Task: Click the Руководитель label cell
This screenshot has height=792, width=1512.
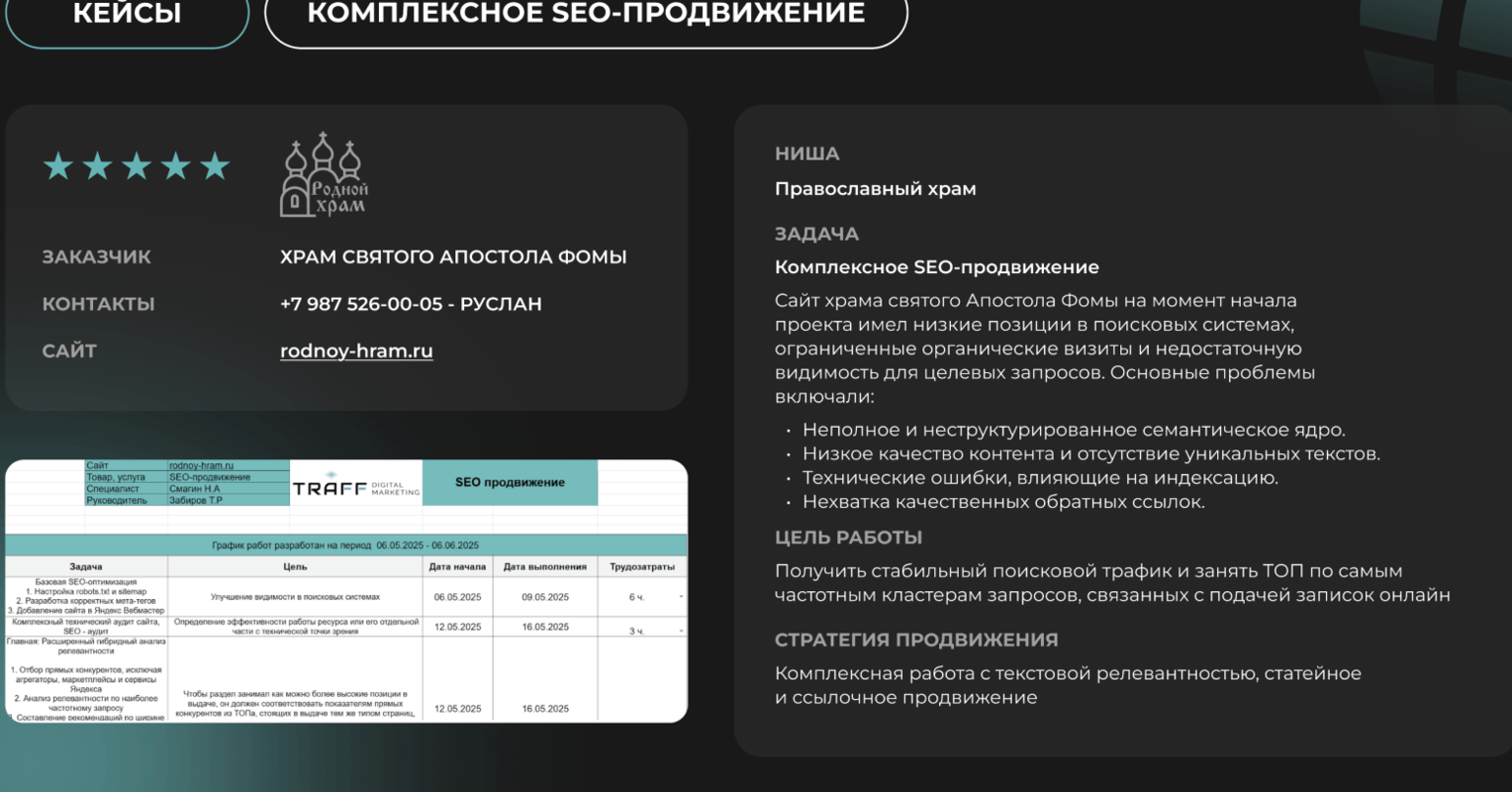Action: coord(126,501)
